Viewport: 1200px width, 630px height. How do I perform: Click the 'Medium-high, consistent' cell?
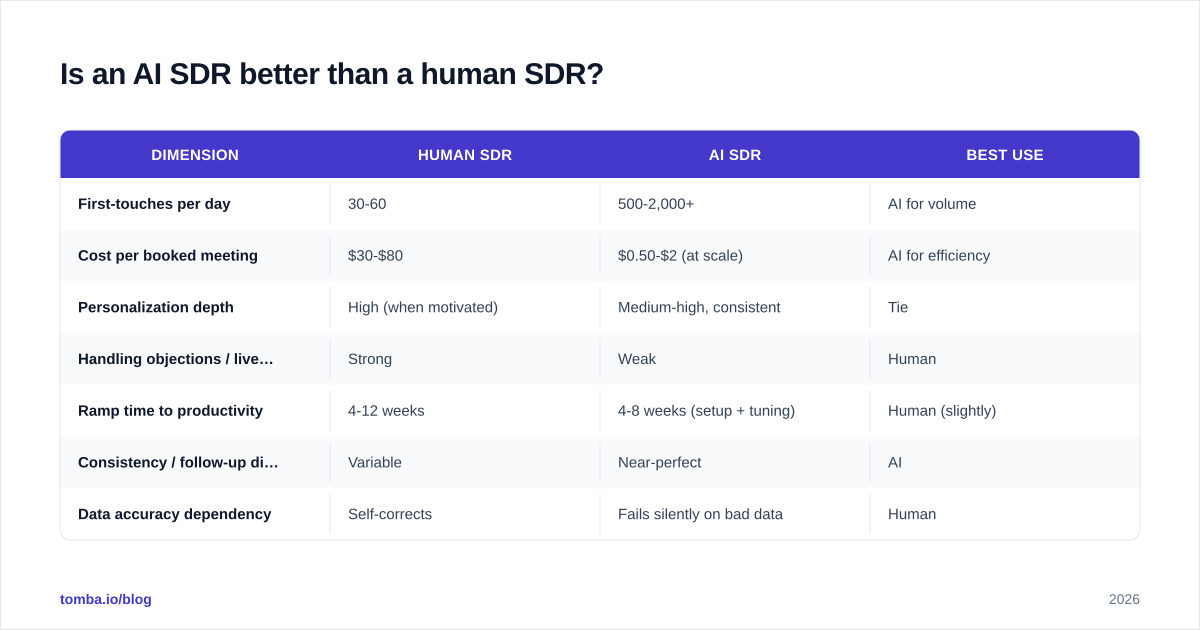coord(699,307)
